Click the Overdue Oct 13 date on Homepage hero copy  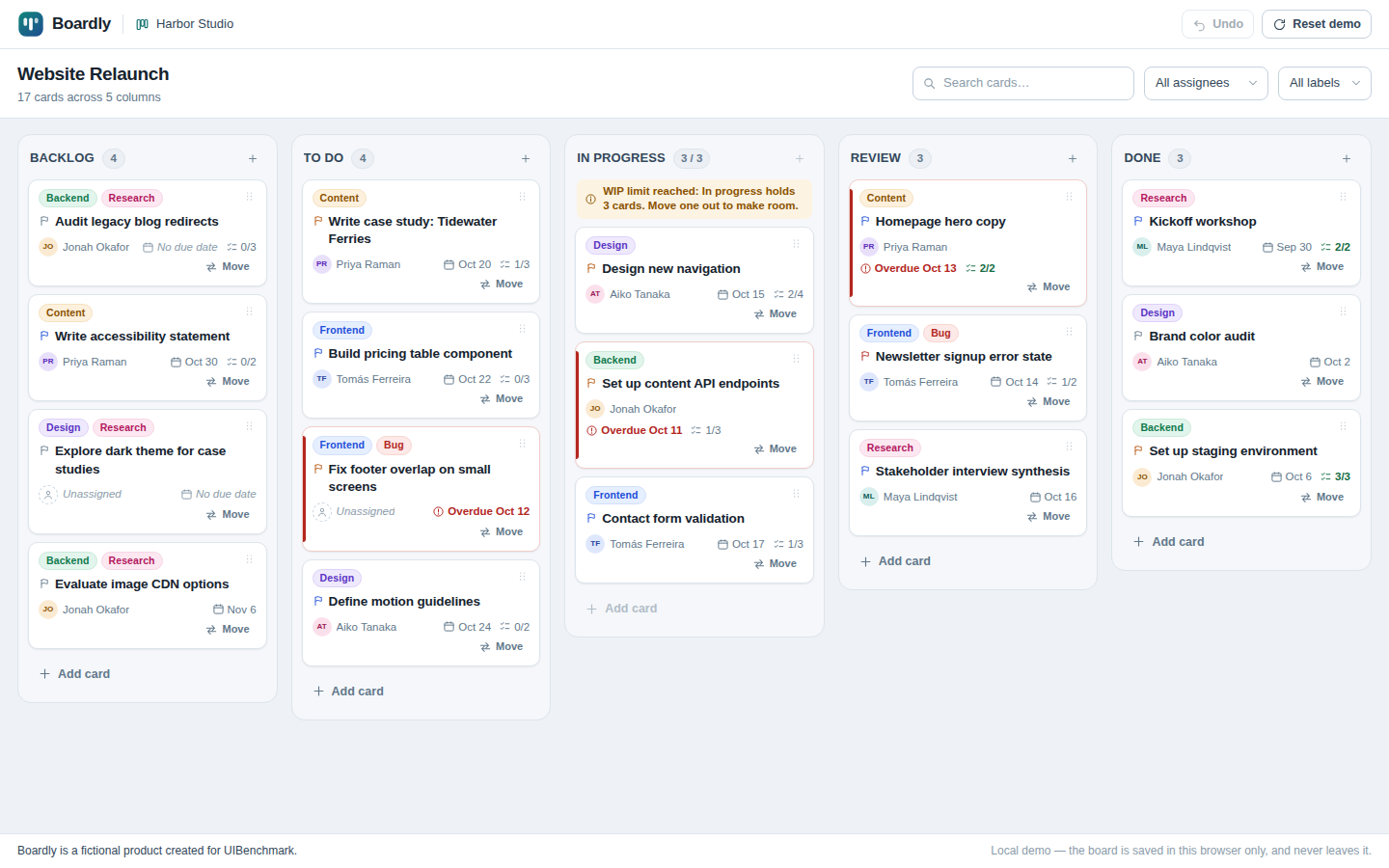[909, 268]
